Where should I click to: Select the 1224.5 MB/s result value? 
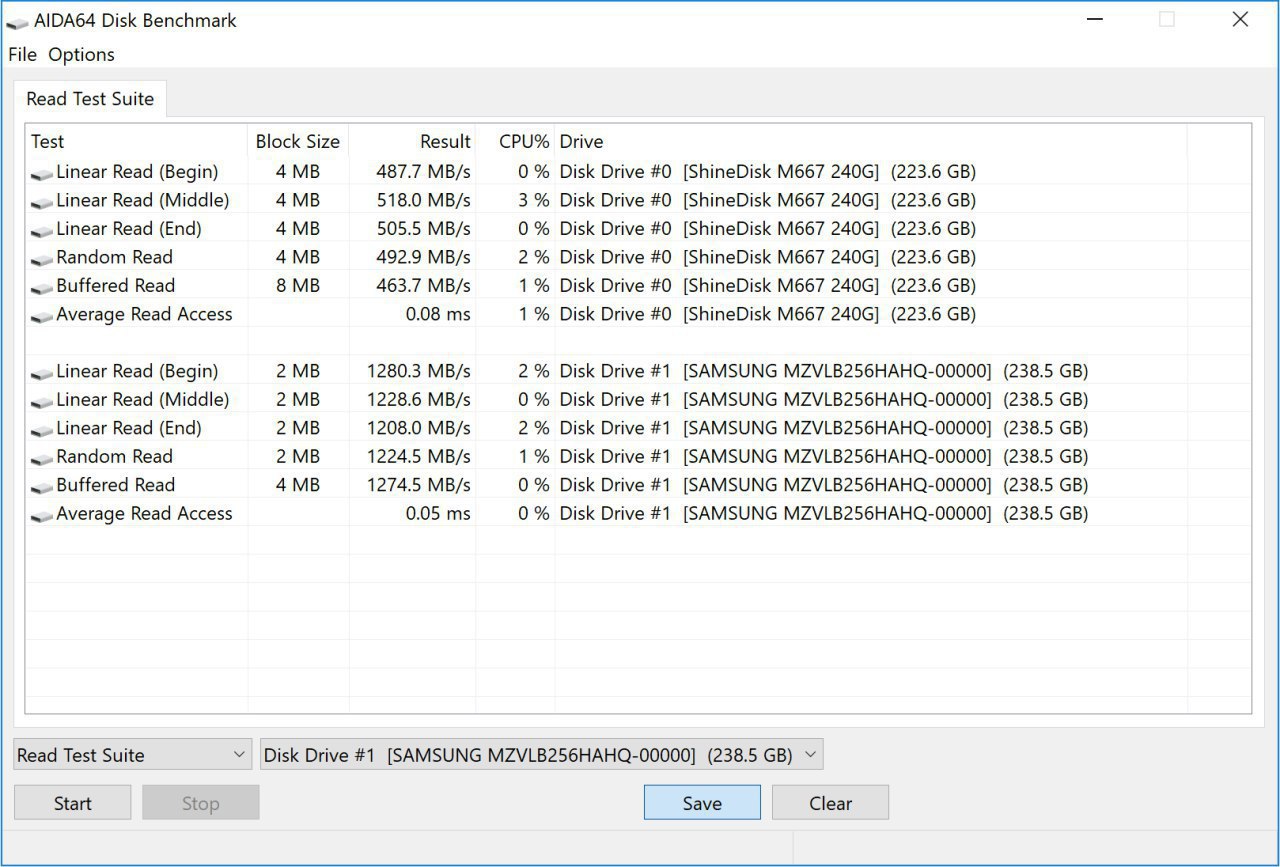click(418, 456)
